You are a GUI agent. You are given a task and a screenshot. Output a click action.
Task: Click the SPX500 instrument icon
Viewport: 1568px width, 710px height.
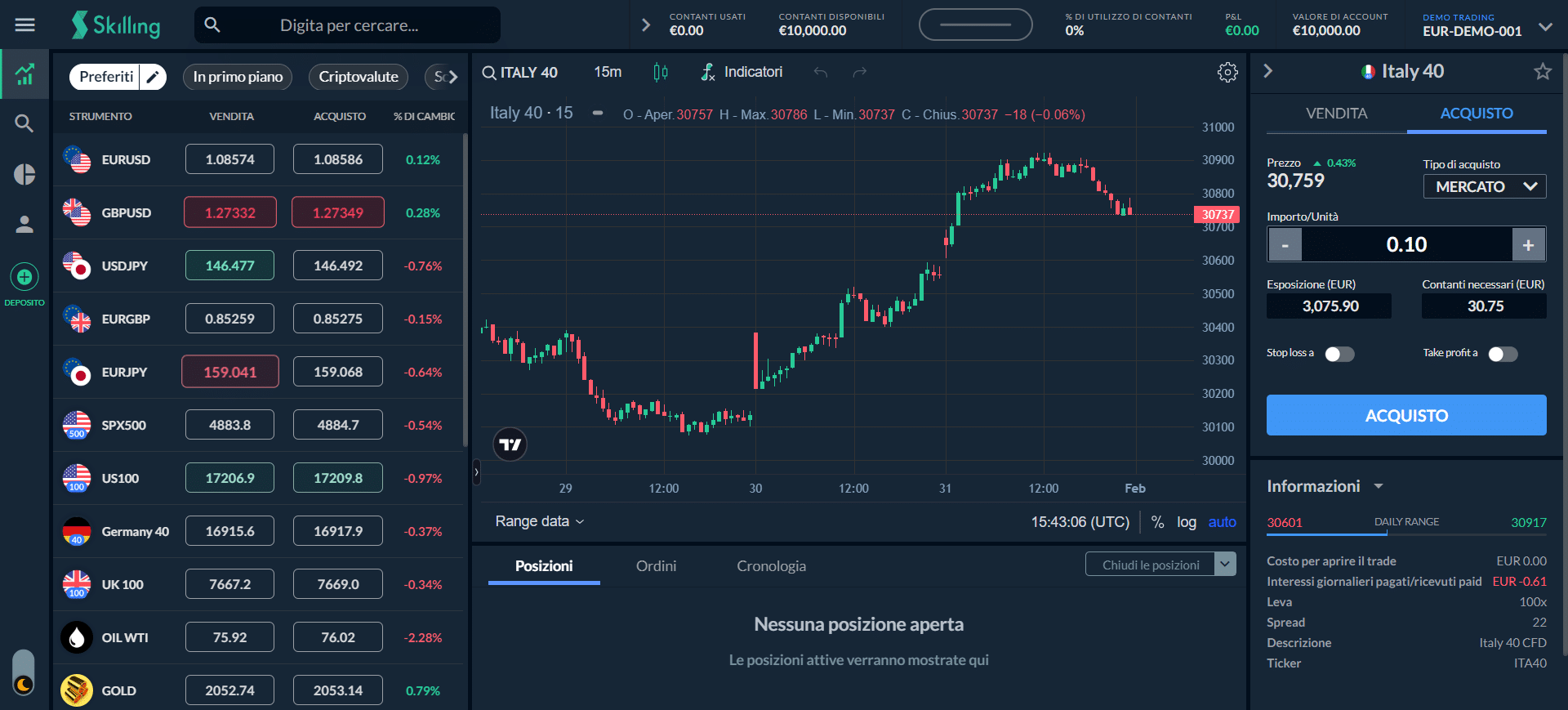tap(77, 425)
